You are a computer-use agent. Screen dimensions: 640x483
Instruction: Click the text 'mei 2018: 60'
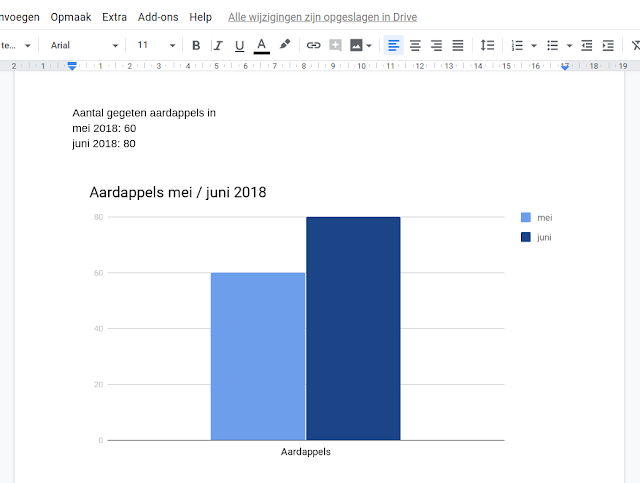(104, 128)
